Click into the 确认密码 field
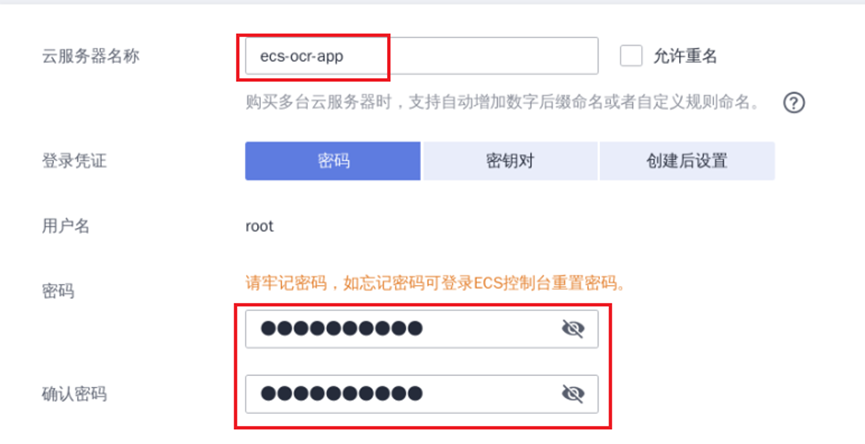Viewport: 865px width, 444px height. (x=421, y=394)
